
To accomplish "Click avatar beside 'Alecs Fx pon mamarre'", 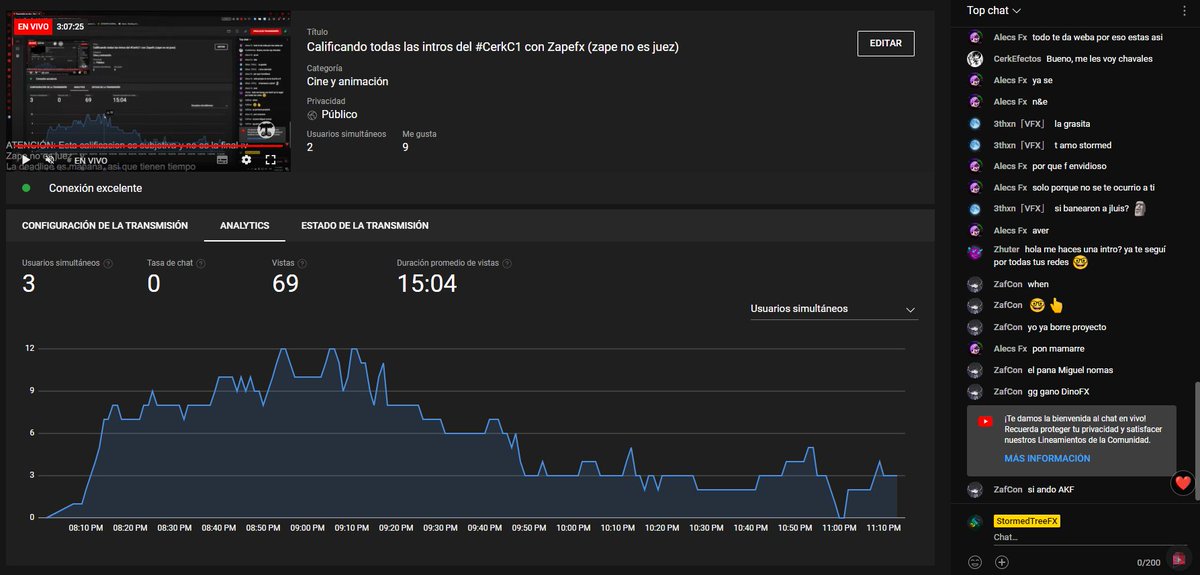I will (975, 348).
